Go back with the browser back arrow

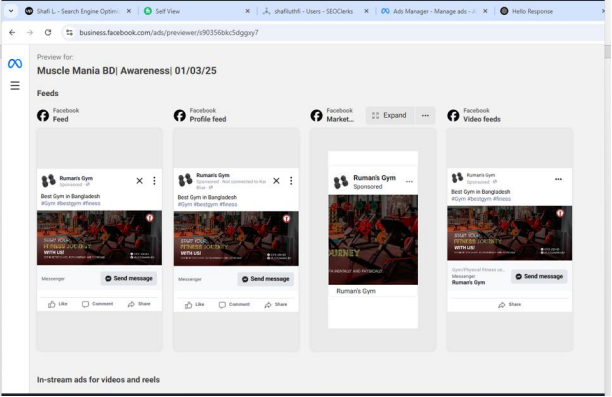point(12,32)
